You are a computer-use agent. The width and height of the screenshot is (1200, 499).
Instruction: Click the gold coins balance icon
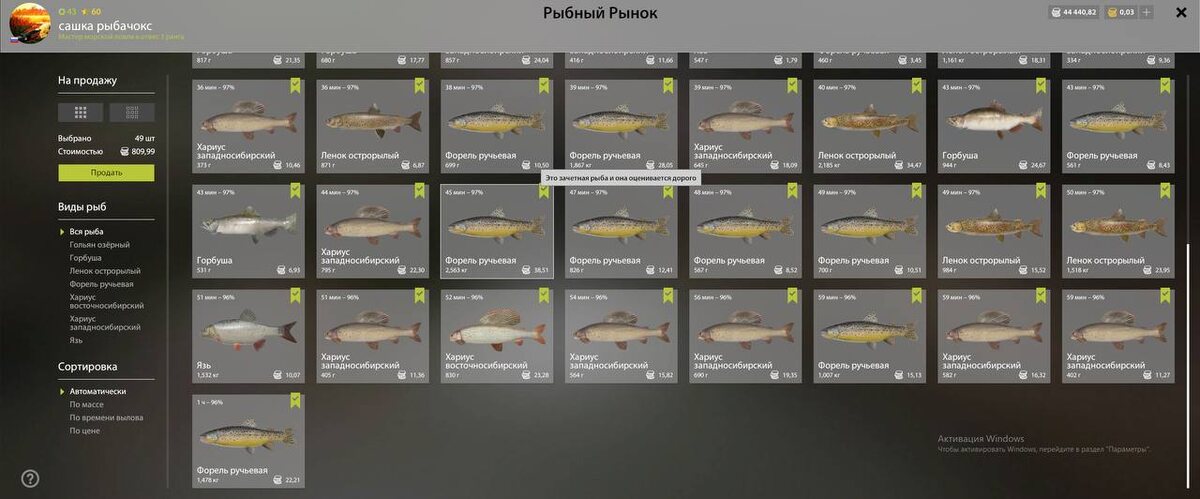pyautogui.click(x=1111, y=13)
